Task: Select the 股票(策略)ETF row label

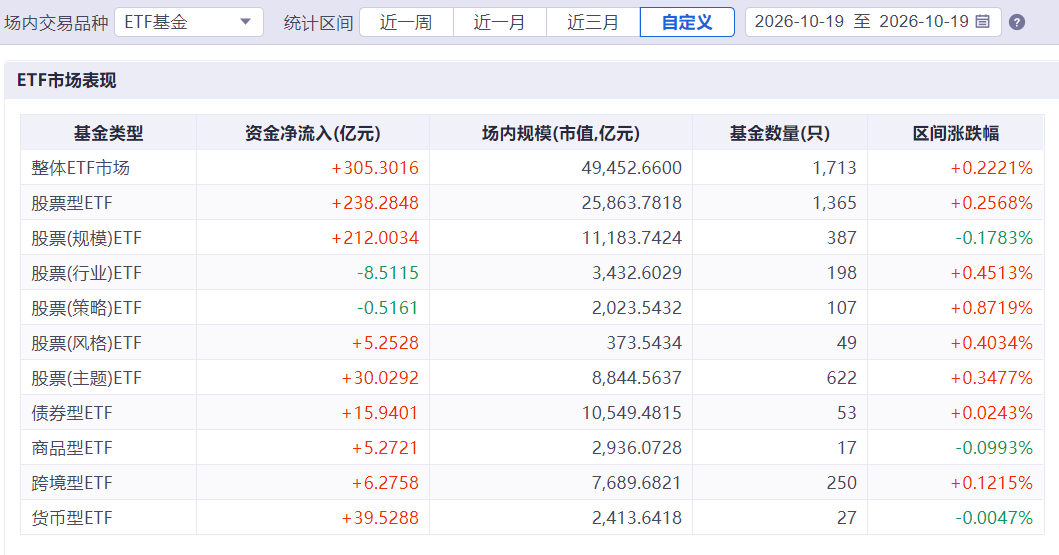Action: click(86, 308)
